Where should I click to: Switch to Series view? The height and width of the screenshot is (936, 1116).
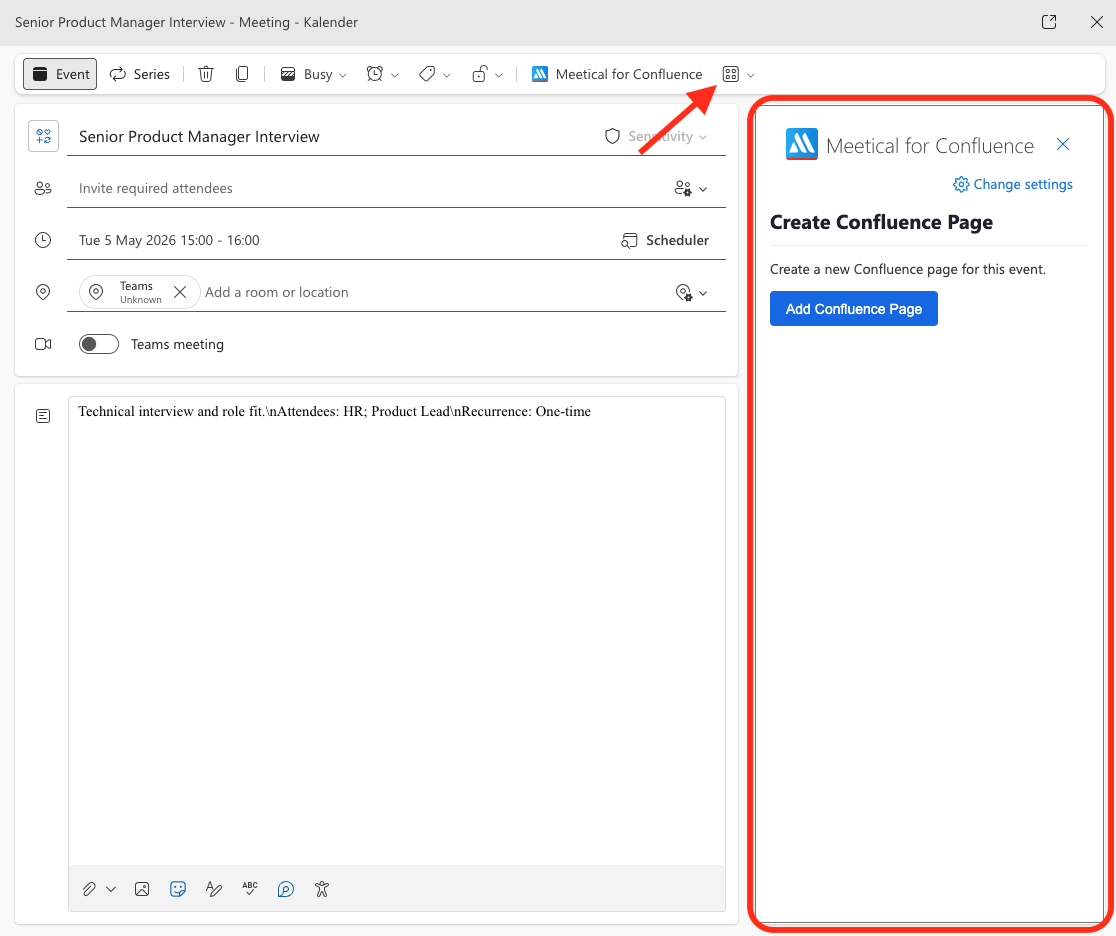click(140, 74)
